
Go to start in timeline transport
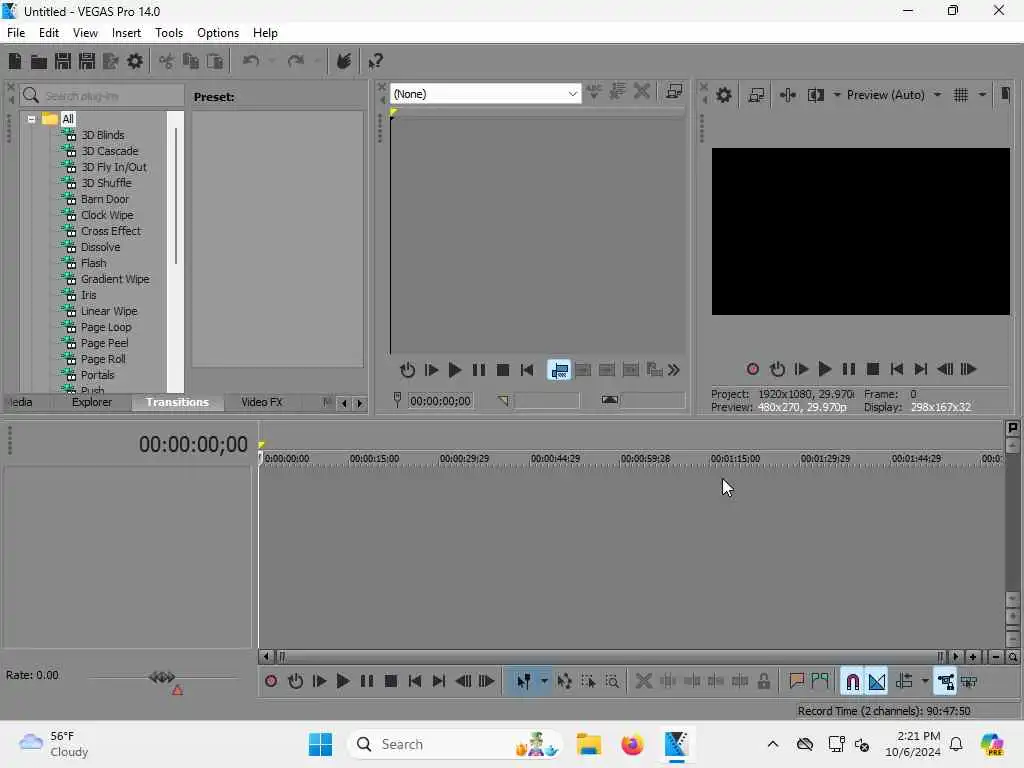coord(415,682)
